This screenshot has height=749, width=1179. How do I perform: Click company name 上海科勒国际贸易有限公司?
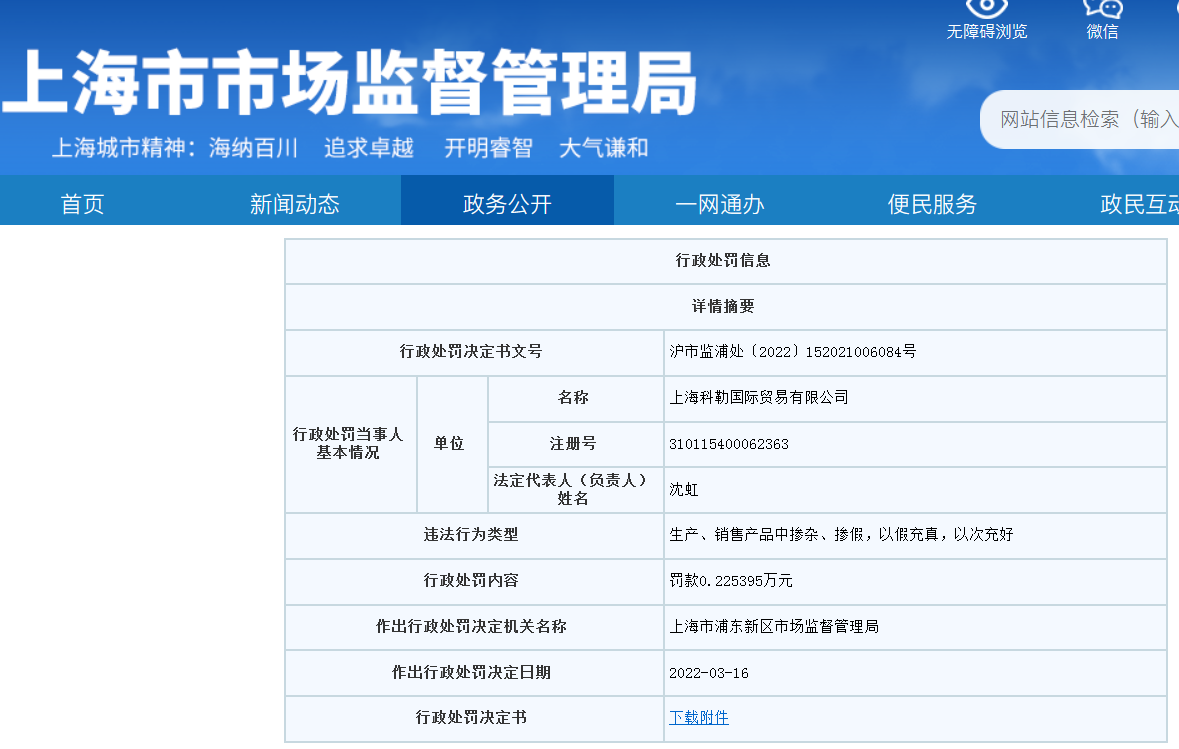pos(758,398)
